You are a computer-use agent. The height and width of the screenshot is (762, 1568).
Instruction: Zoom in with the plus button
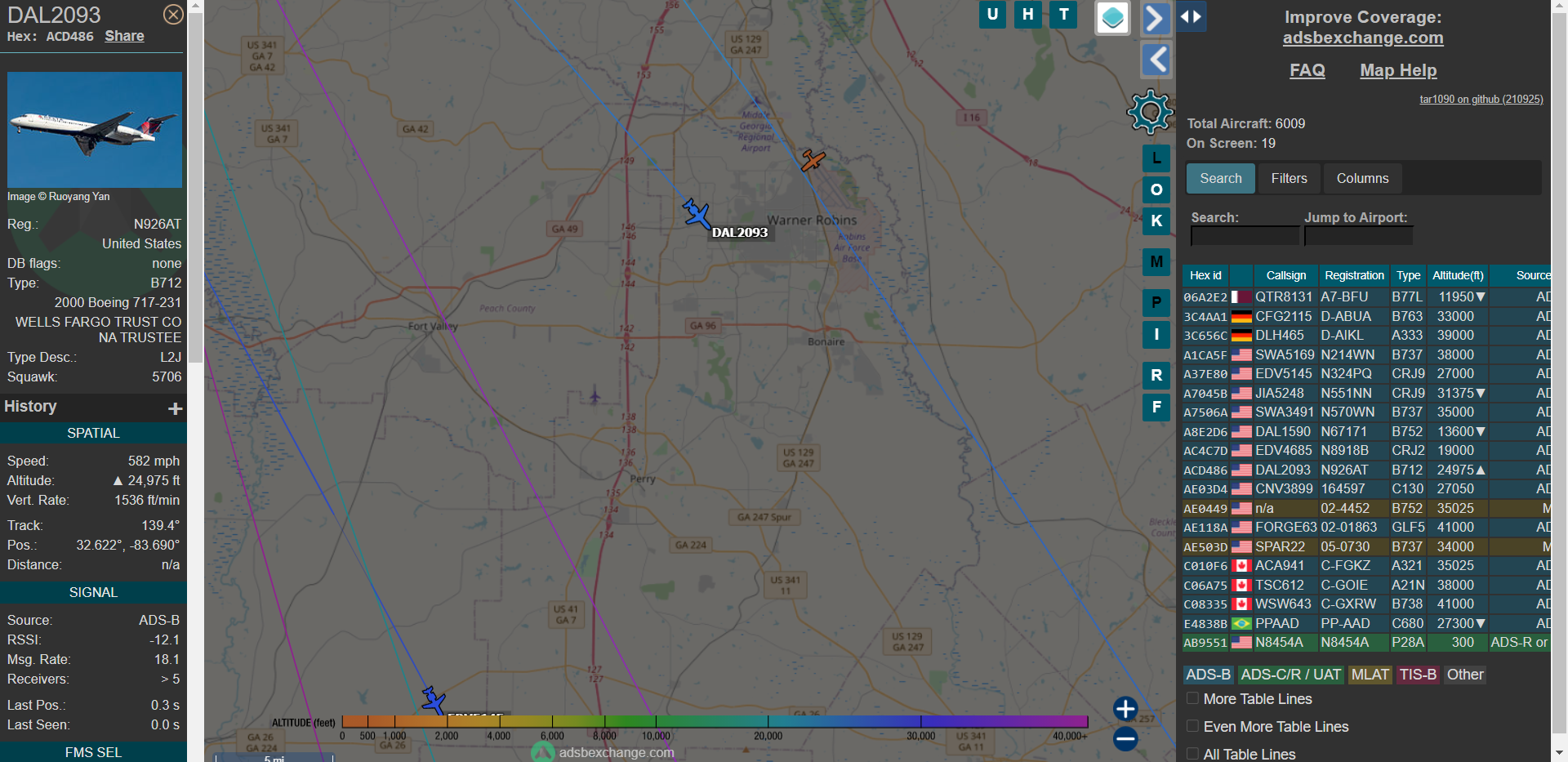coord(1125,709)
